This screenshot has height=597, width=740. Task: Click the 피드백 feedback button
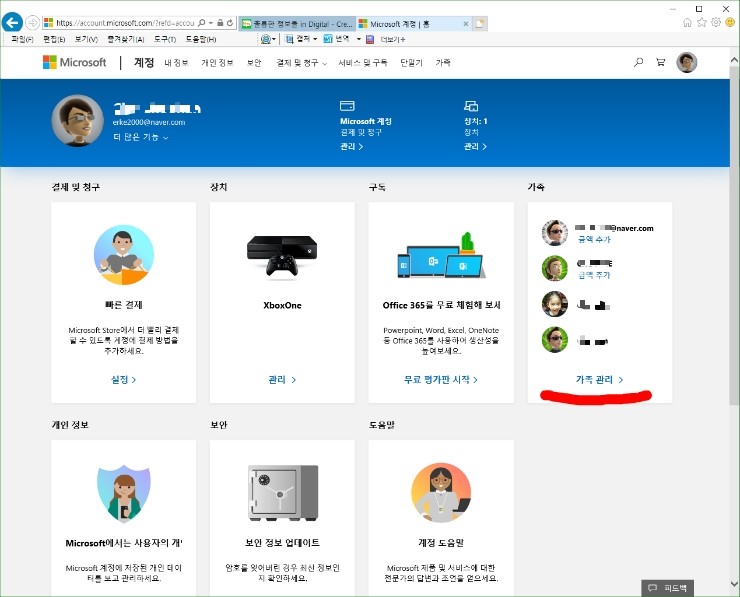(667, 588)
